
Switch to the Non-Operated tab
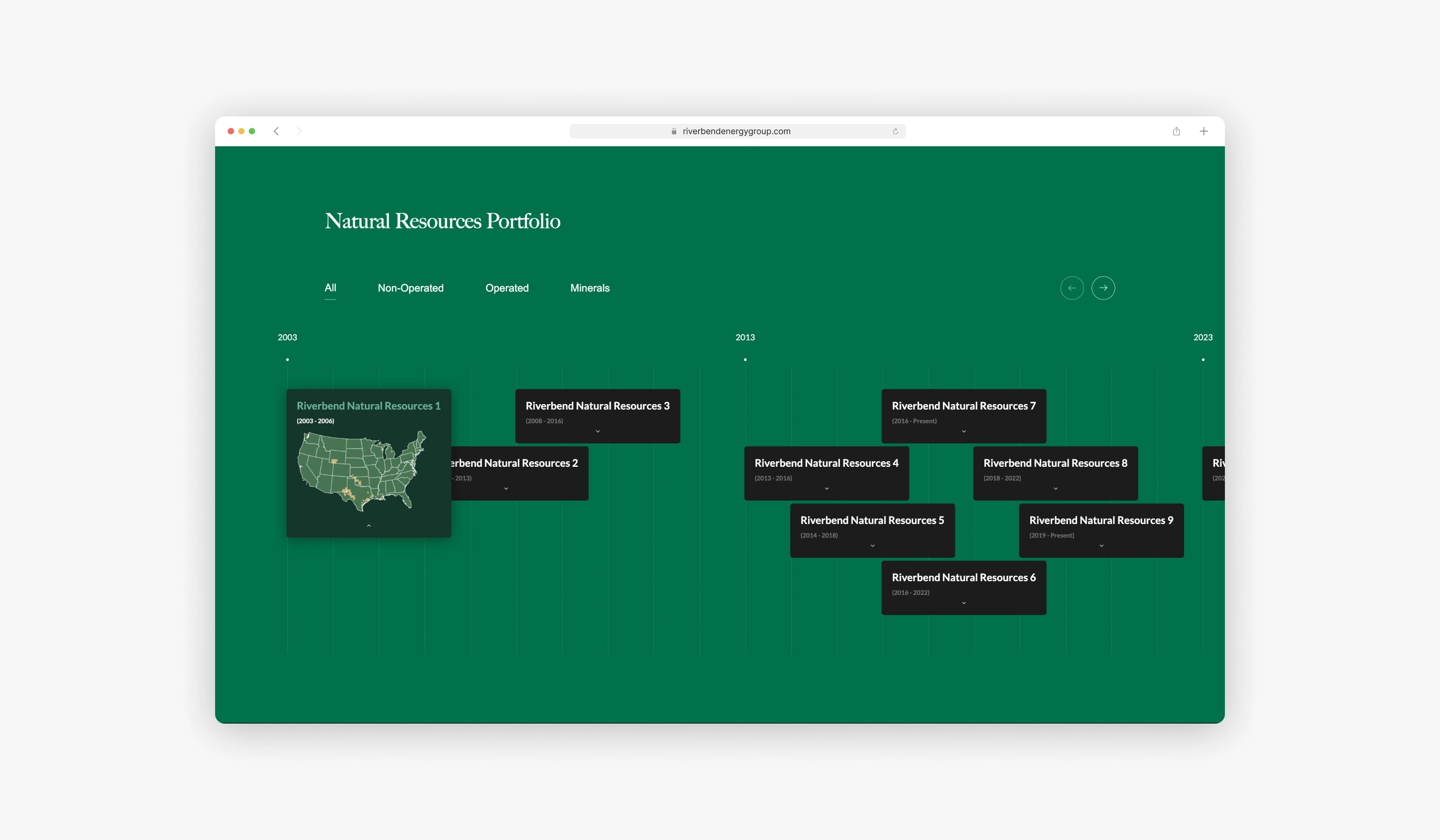(410, 288)
